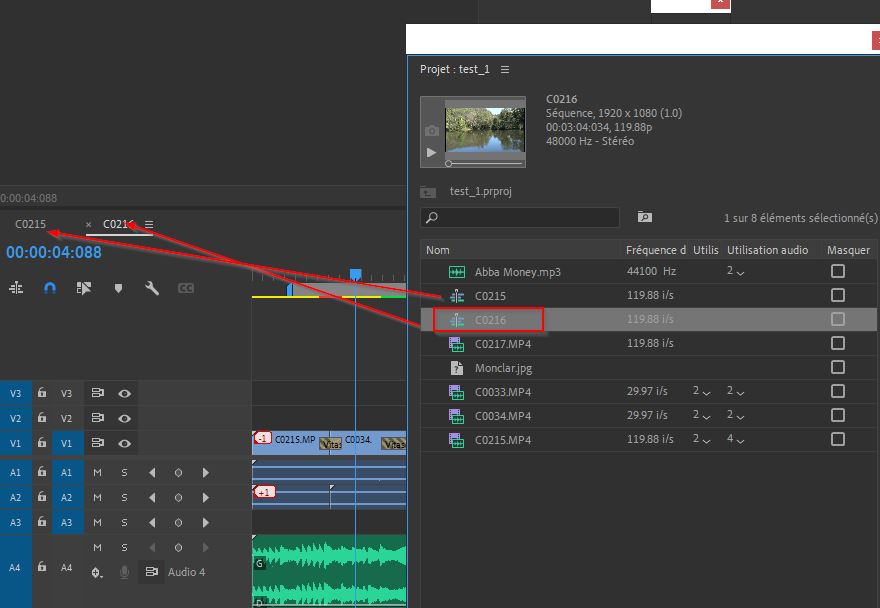Click the wrench timeline display settings icon
Image resolution: width=880 pixels, height=608 pixels.
coord(152,288)
